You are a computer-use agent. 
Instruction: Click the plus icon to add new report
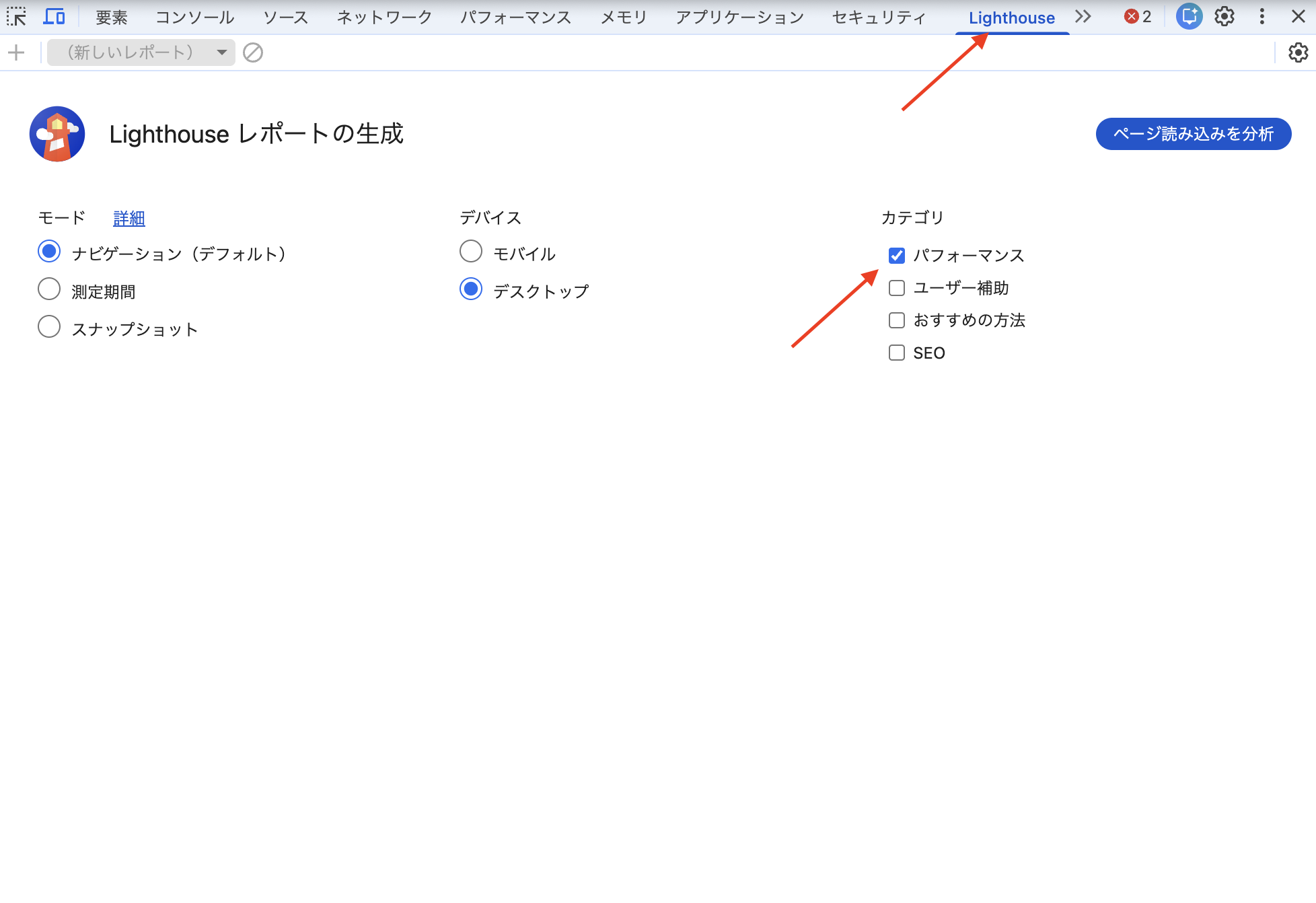(16, 52)
